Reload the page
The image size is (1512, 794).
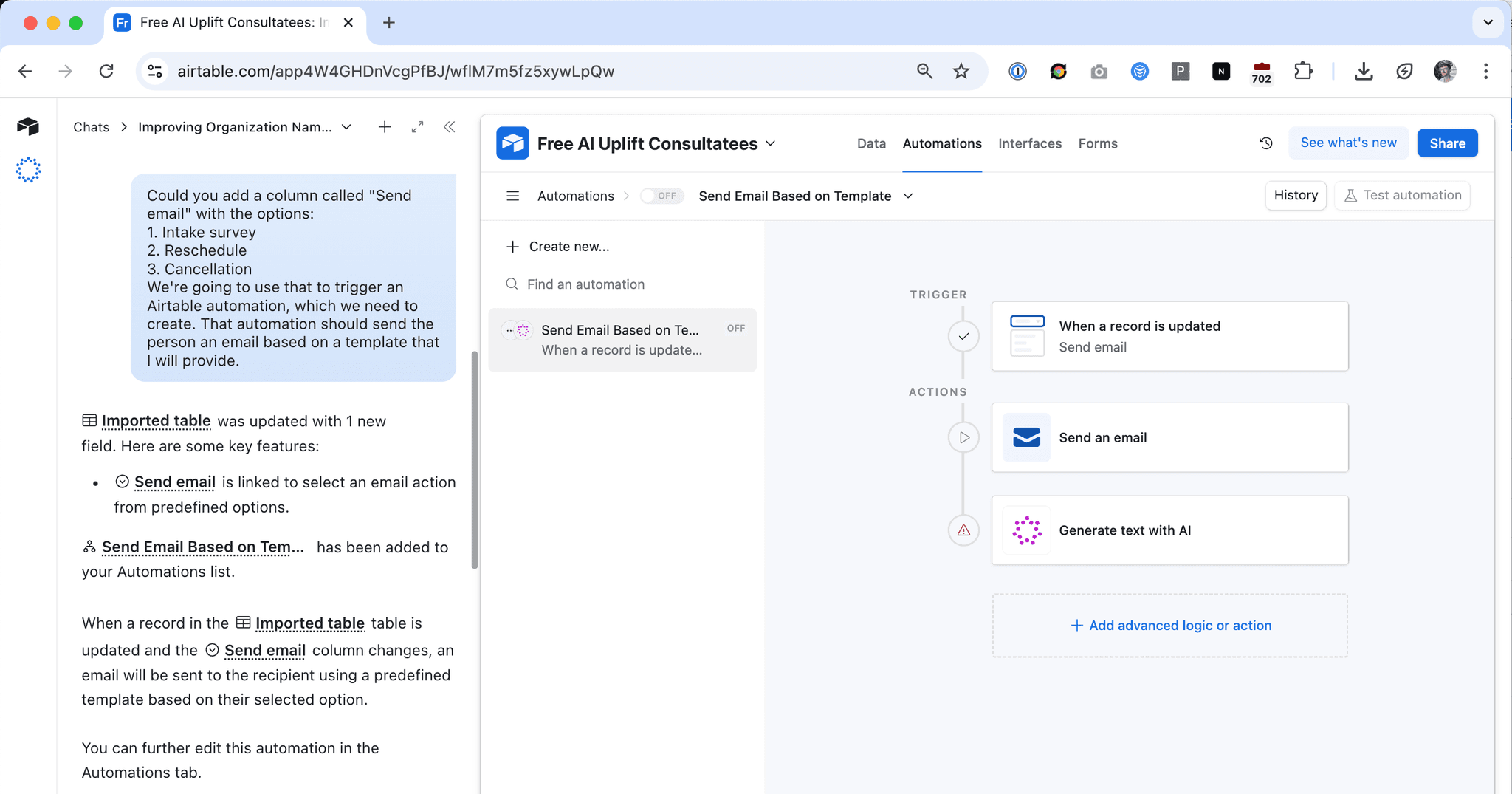106,71
